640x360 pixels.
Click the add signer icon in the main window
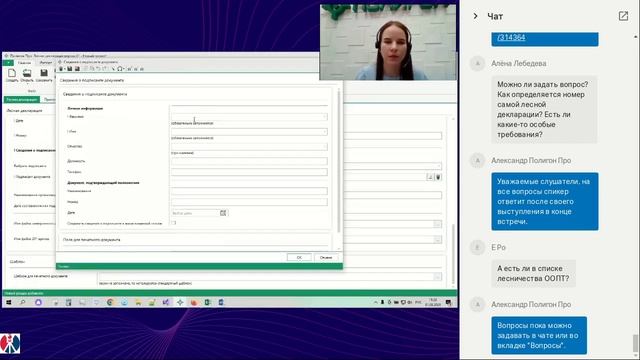click(430, 177)
